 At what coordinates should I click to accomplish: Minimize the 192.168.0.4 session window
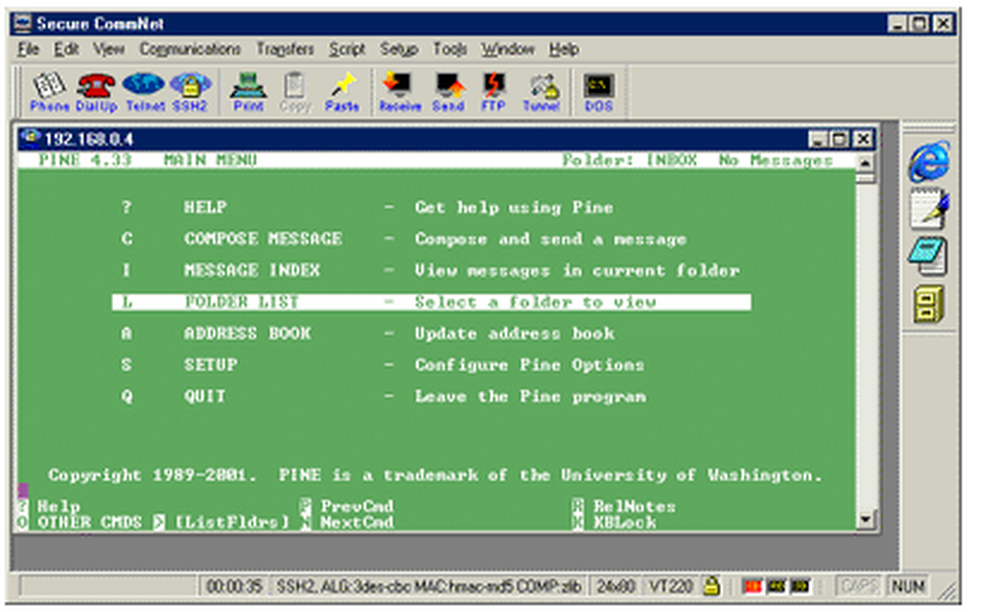[x=819, y=138]
